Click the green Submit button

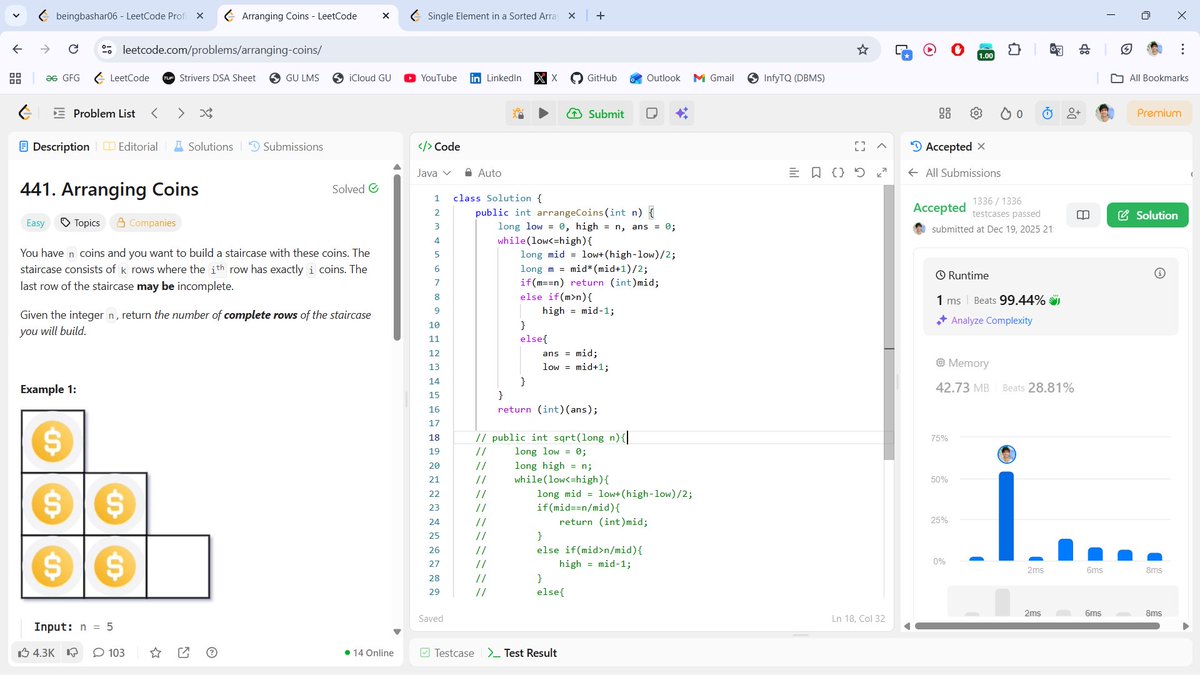(595, 113)
